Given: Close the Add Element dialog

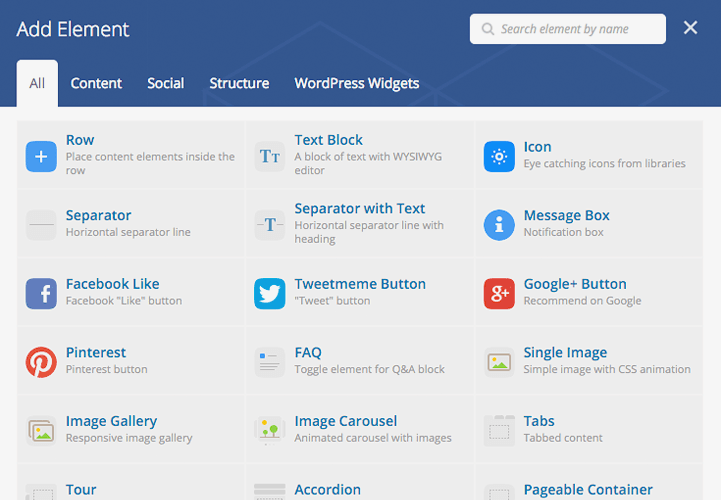Looking at the screenshot, I should click(x=690, y=28).
